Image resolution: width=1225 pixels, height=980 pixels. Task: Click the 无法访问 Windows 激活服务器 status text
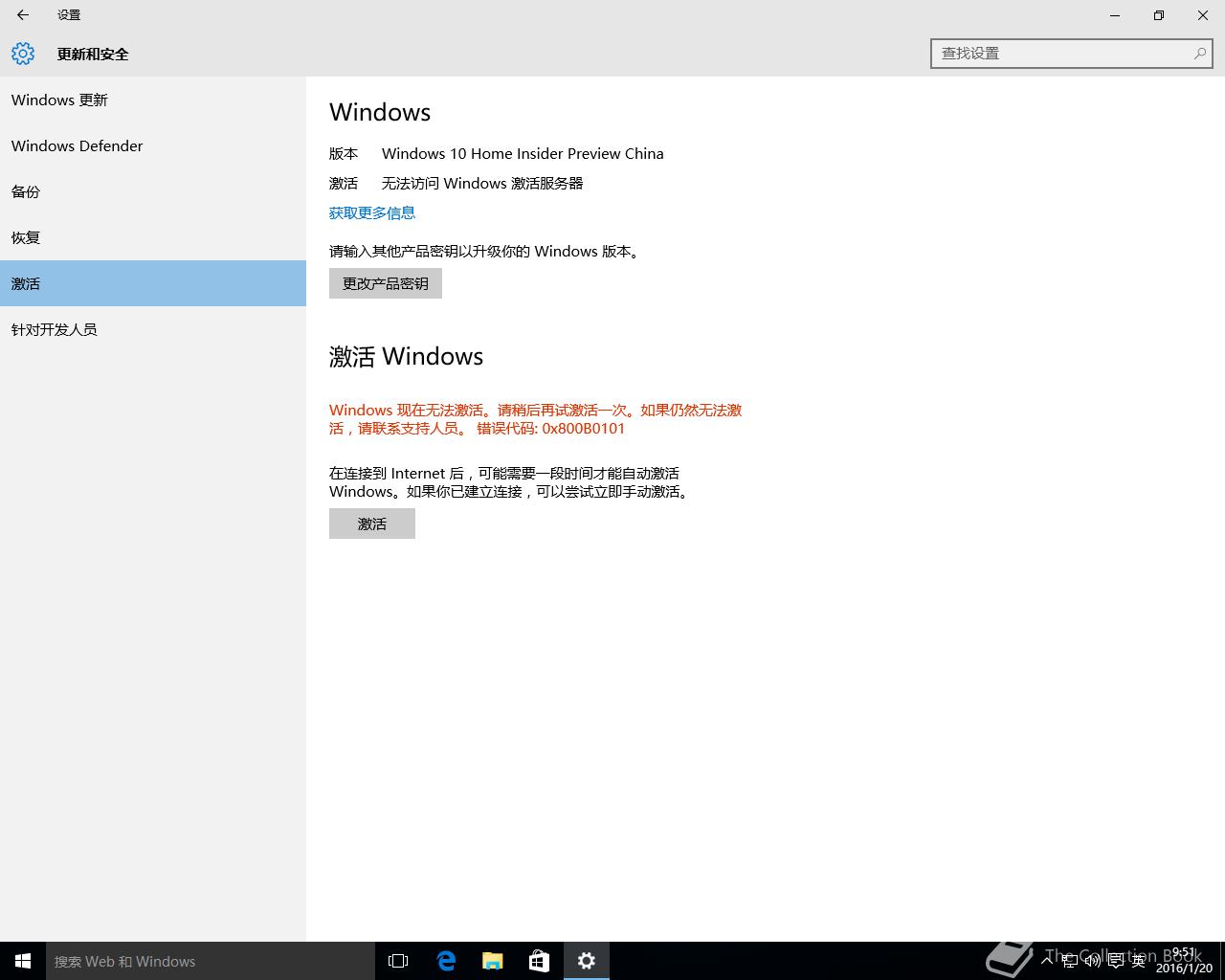tap(482, 183)
